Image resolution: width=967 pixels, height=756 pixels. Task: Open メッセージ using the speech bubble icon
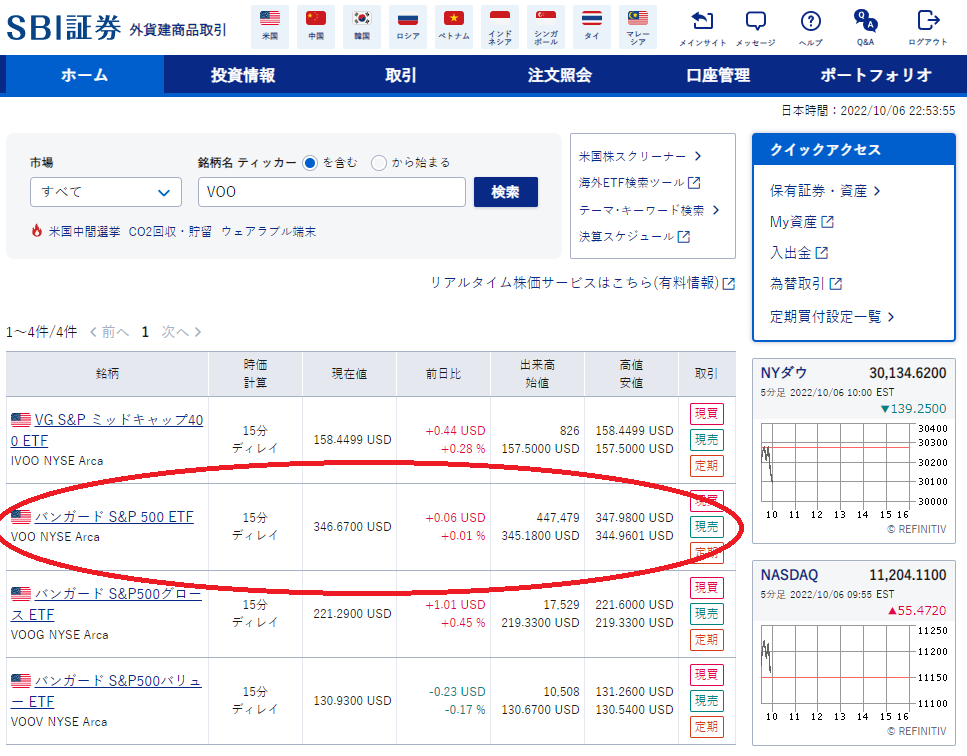point(758,27)
